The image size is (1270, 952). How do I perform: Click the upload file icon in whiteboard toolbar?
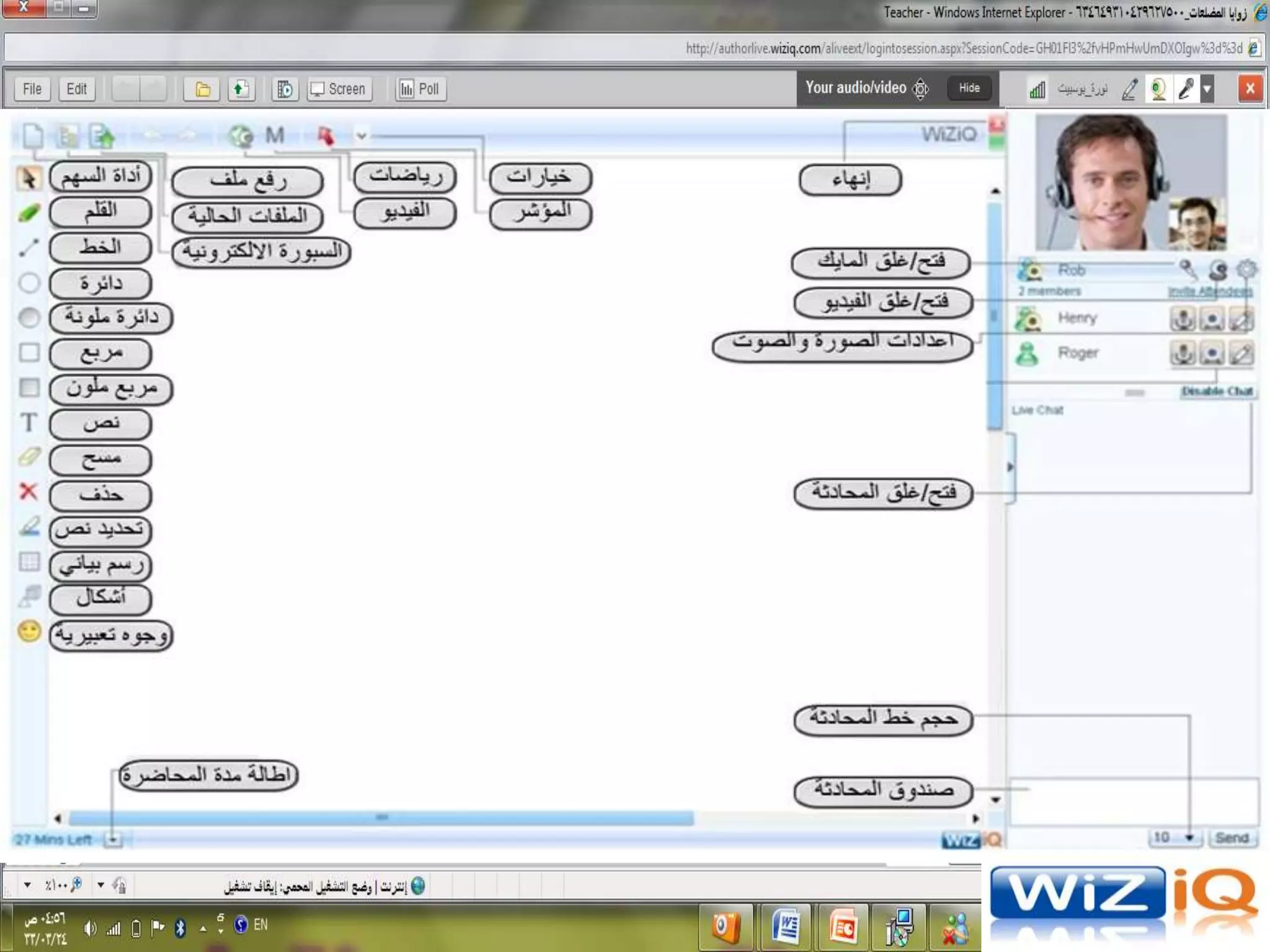pyautogui.click(x=103, y=136)
